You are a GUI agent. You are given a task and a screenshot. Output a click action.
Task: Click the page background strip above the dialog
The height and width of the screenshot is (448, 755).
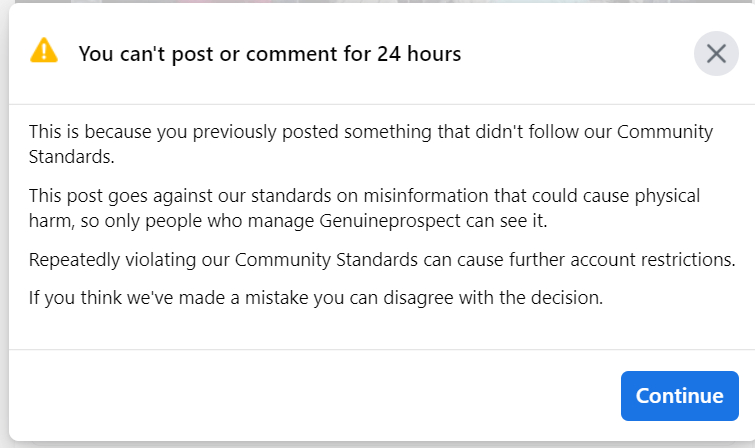(377, 4)
